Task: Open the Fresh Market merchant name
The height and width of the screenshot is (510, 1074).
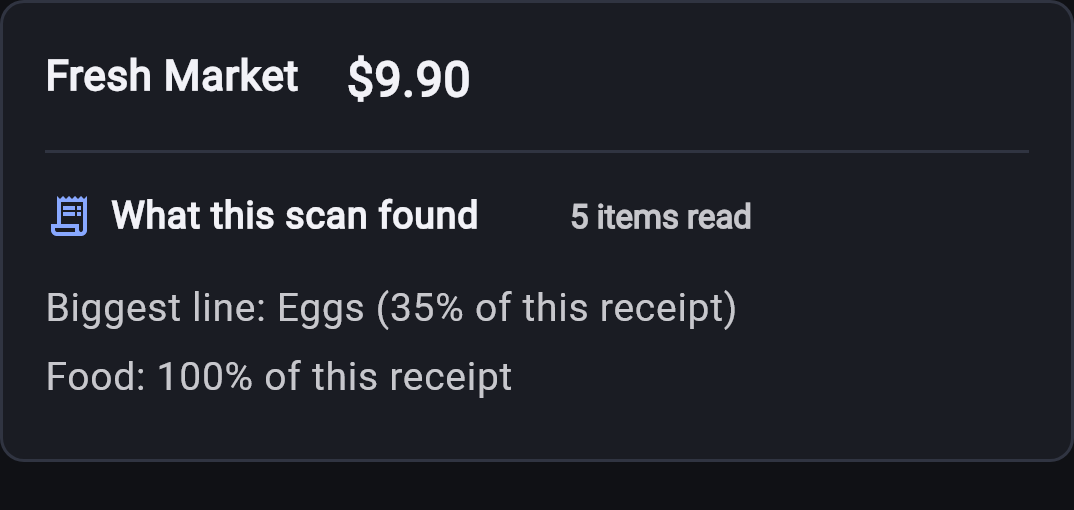Action: pos(172,76)
